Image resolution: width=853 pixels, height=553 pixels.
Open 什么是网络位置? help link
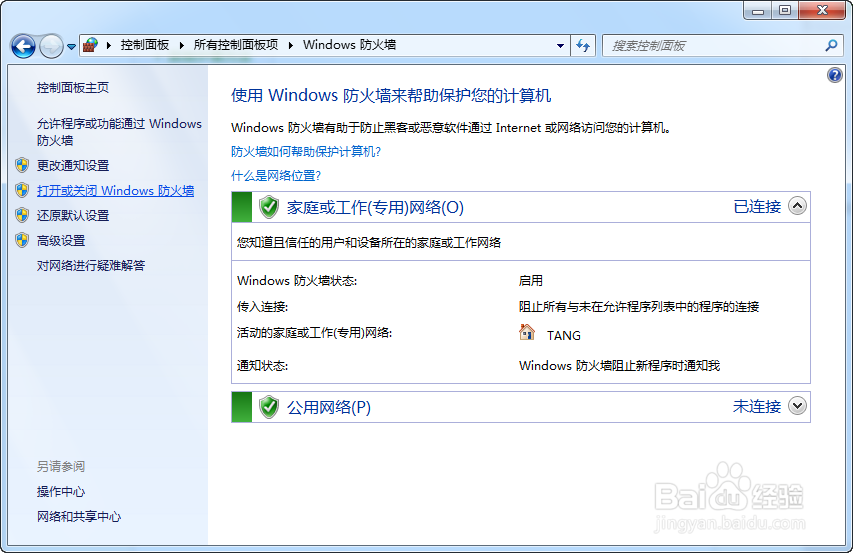276,175
